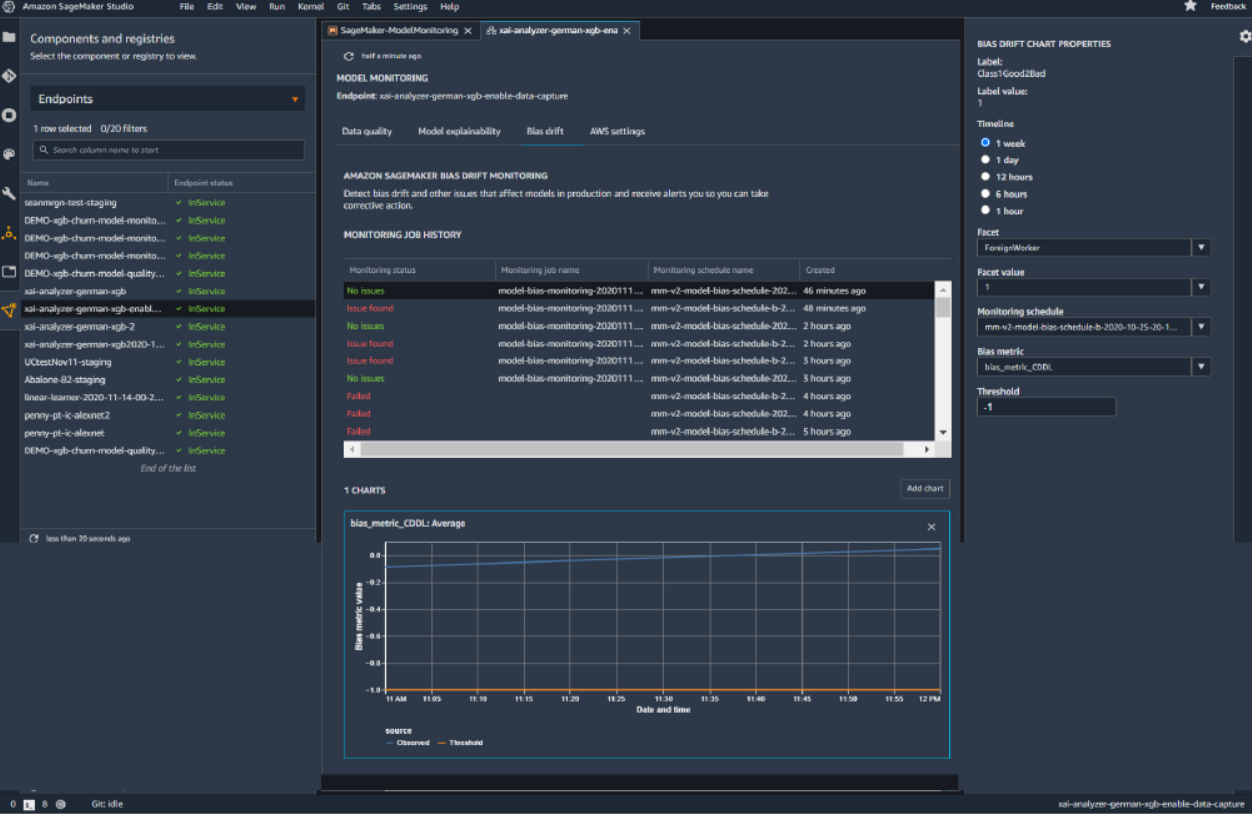Click the refresh icon above Model Monitoring
The image size is (1252, 814).
coord(349,56)
